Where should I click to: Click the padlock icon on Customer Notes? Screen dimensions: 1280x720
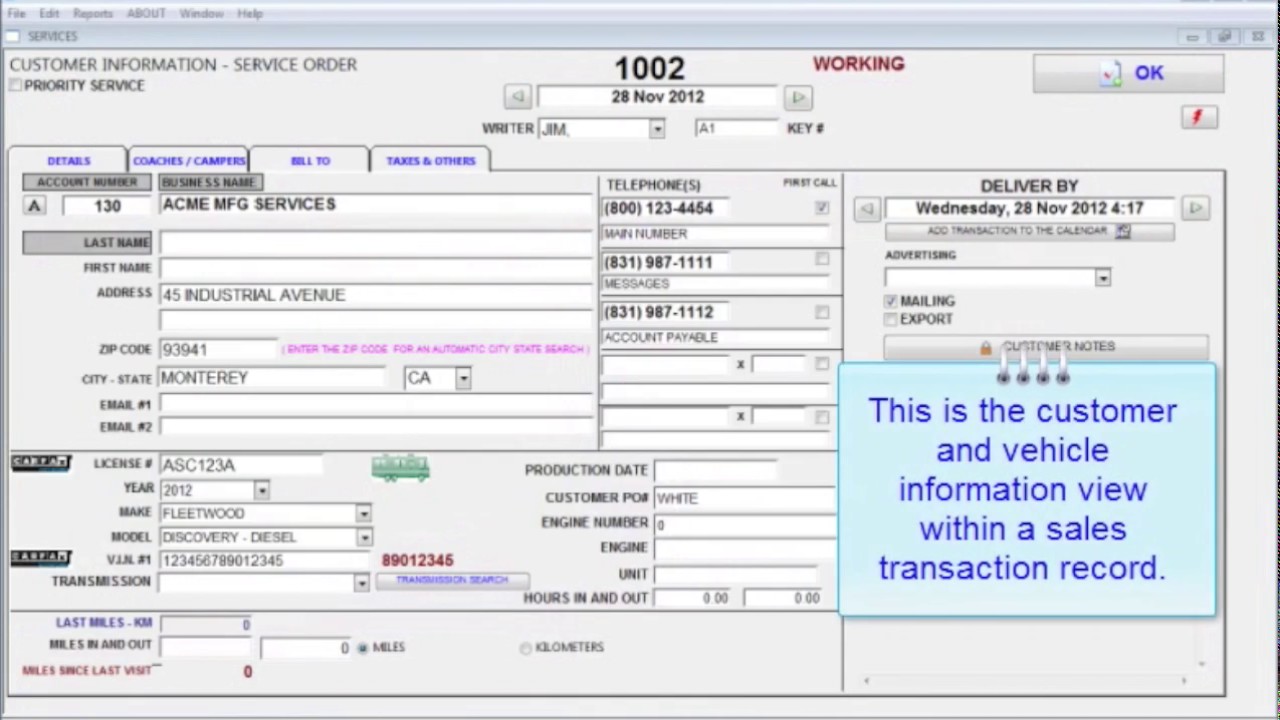pyautogui.click(x=986, y=348)
